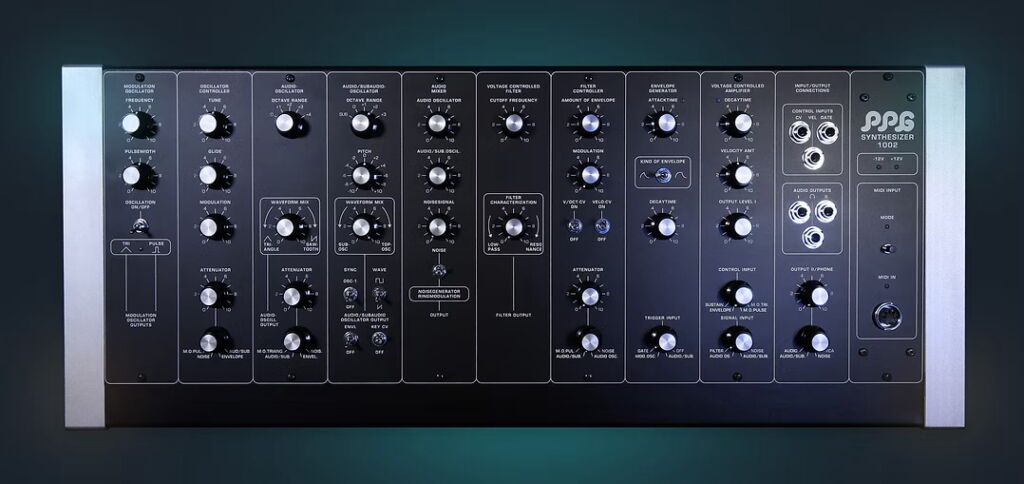Click the Oscillator Controller Tune knob
Screen dimensions: 1024x484
pos(210,124)
